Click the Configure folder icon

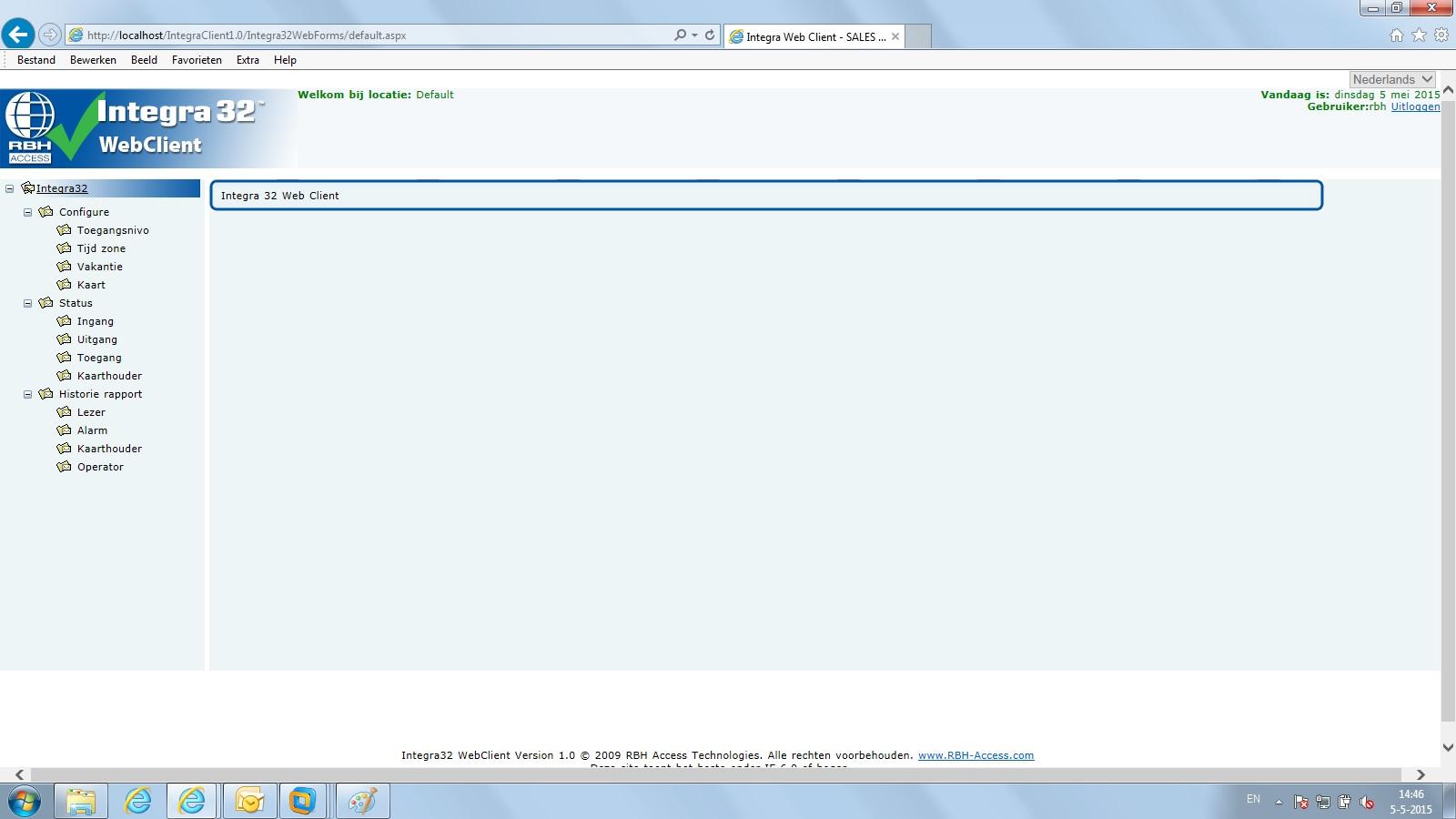[x=45, y=212]
